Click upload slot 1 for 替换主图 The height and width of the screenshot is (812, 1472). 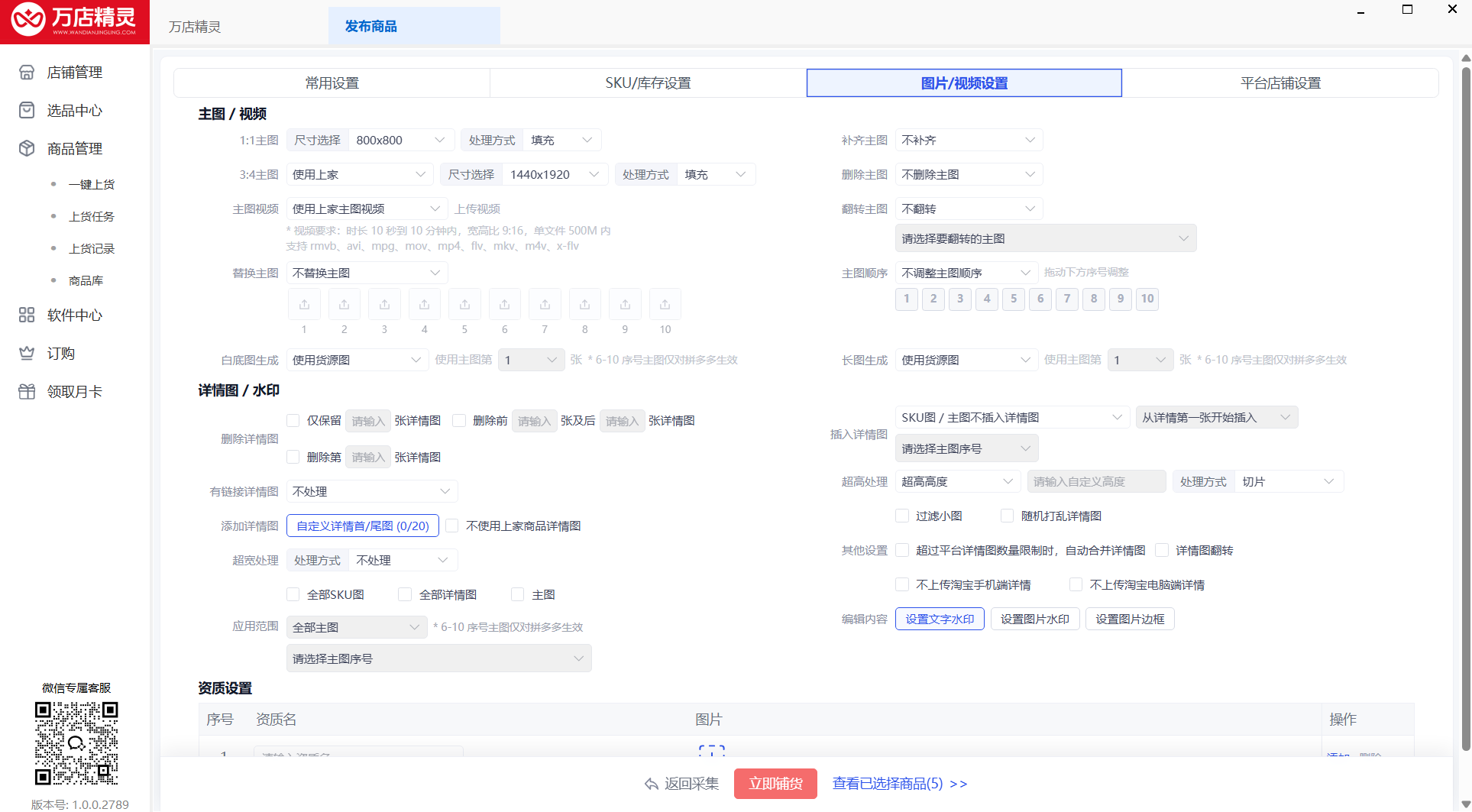tap(304, 304)
